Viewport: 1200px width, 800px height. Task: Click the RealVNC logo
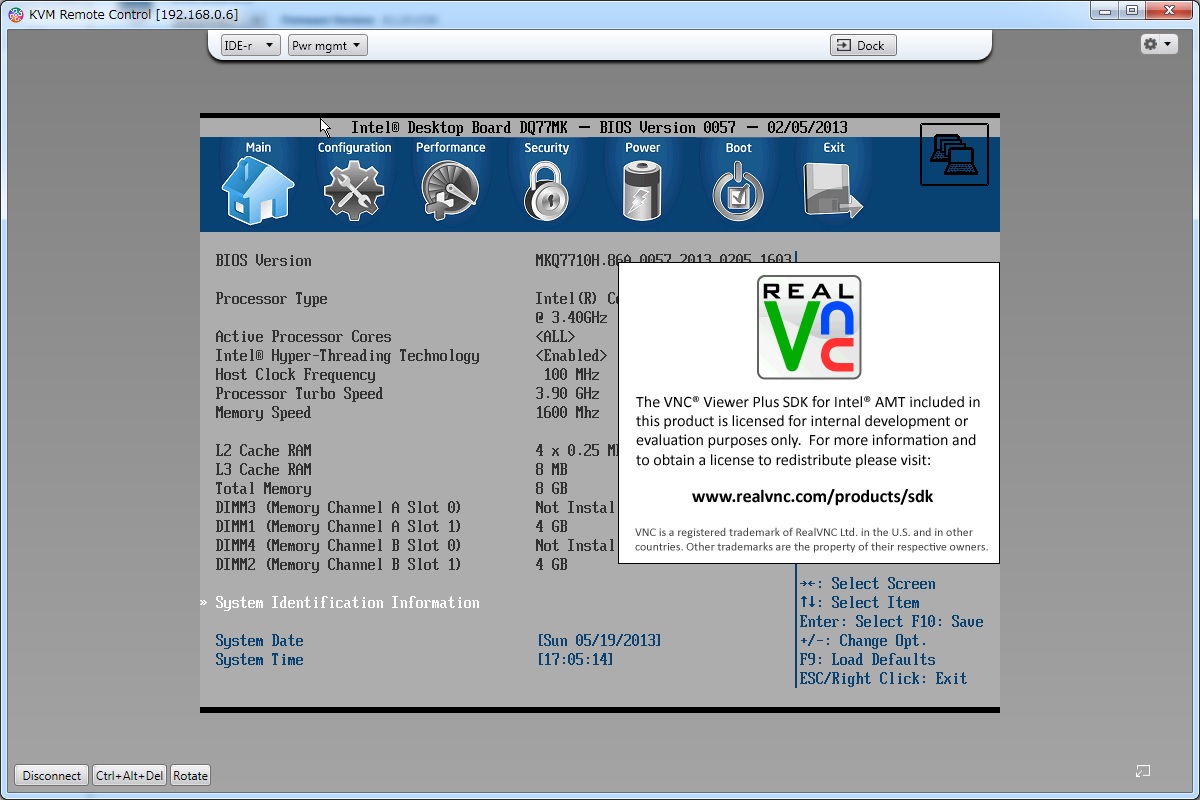(809, 327)
